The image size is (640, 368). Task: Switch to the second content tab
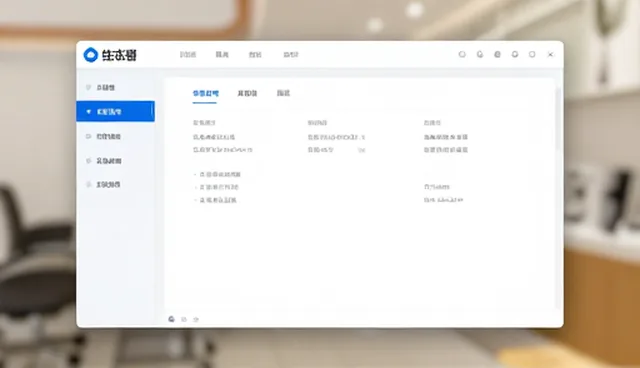coord(247,93)
